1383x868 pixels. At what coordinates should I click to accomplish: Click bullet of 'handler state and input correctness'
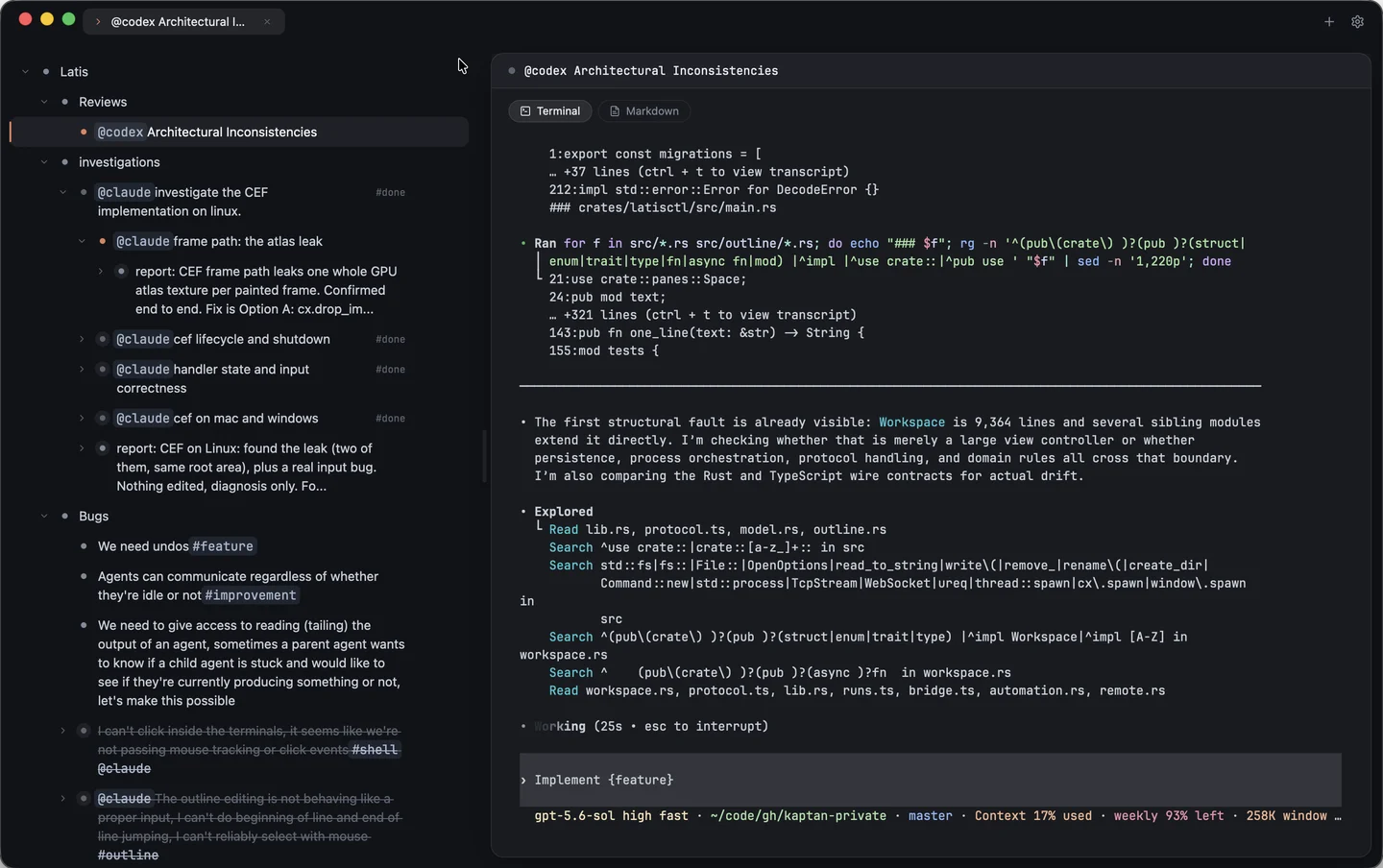(x=103, y=370)
